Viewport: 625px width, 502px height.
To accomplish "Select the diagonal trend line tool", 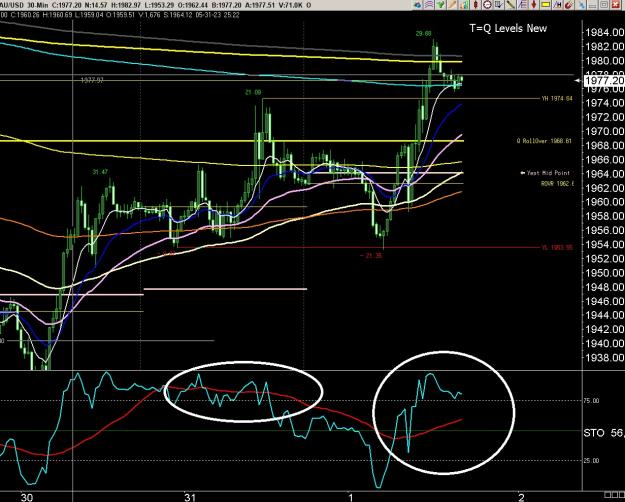I will click(x=510, y=5).
